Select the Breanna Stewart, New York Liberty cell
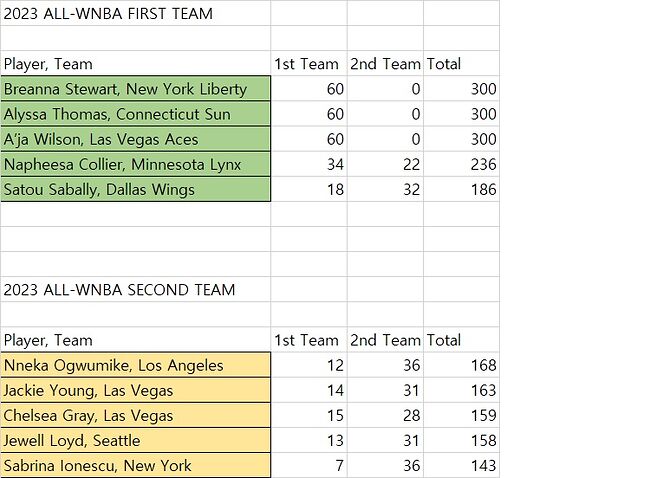 click(x=135, y=89)
